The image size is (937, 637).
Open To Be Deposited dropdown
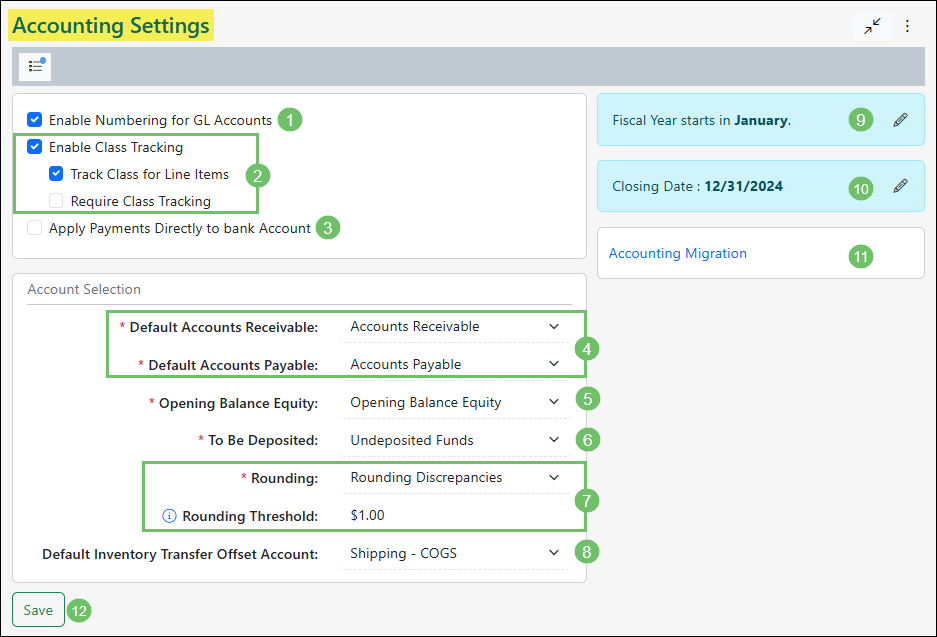(x=455, y=440)
